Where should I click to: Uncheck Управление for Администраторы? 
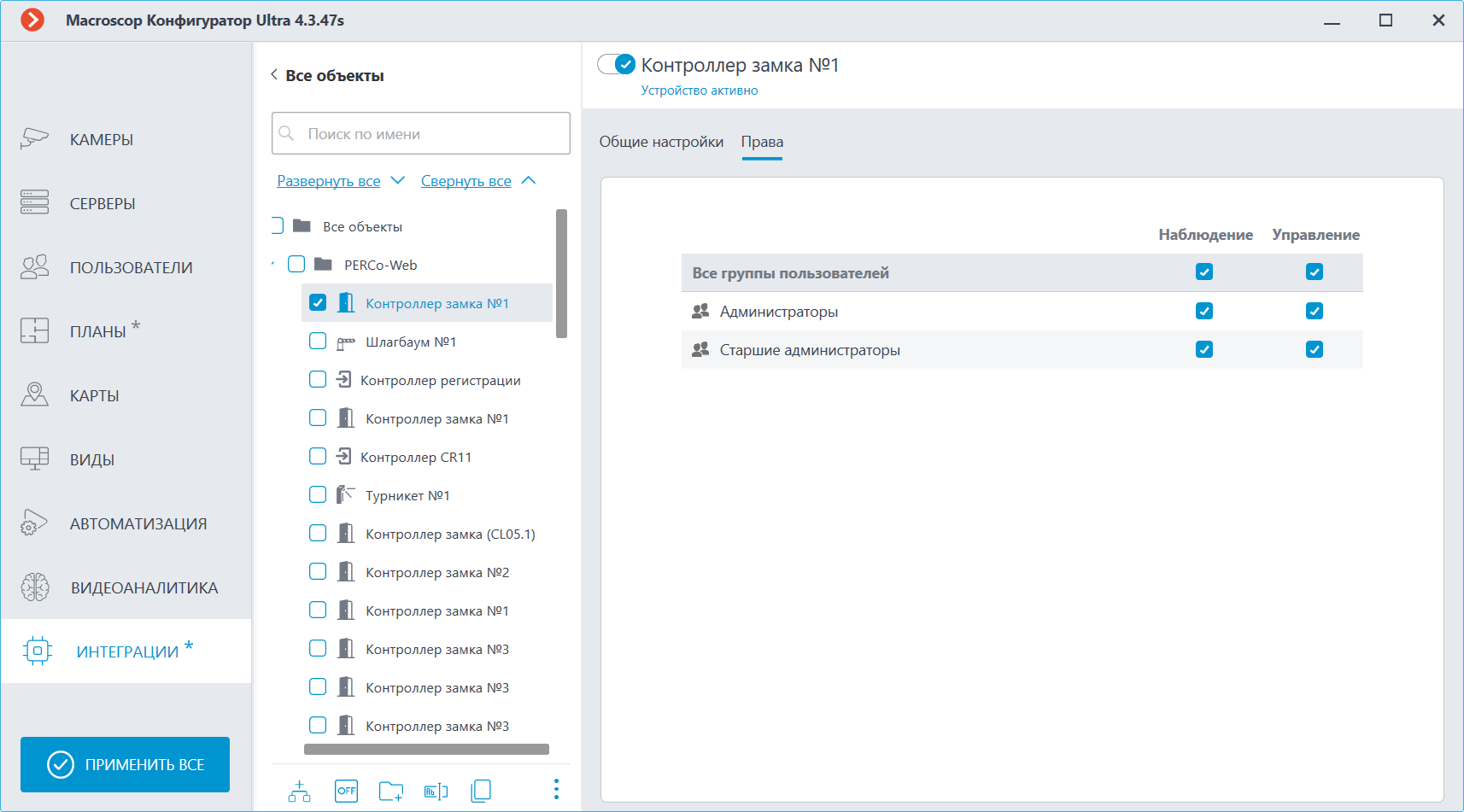click(x=1315, y=311)
